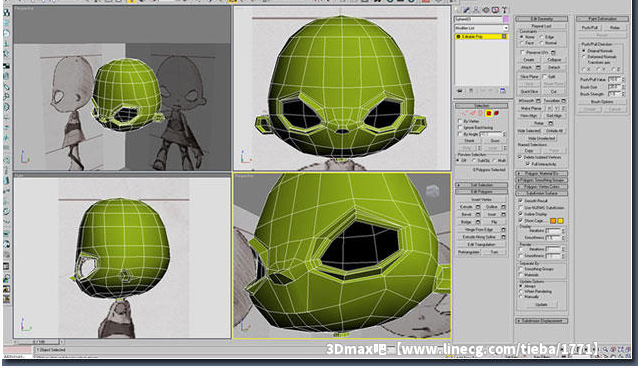Enable Preserve UVs checkbox

[522, 52]
